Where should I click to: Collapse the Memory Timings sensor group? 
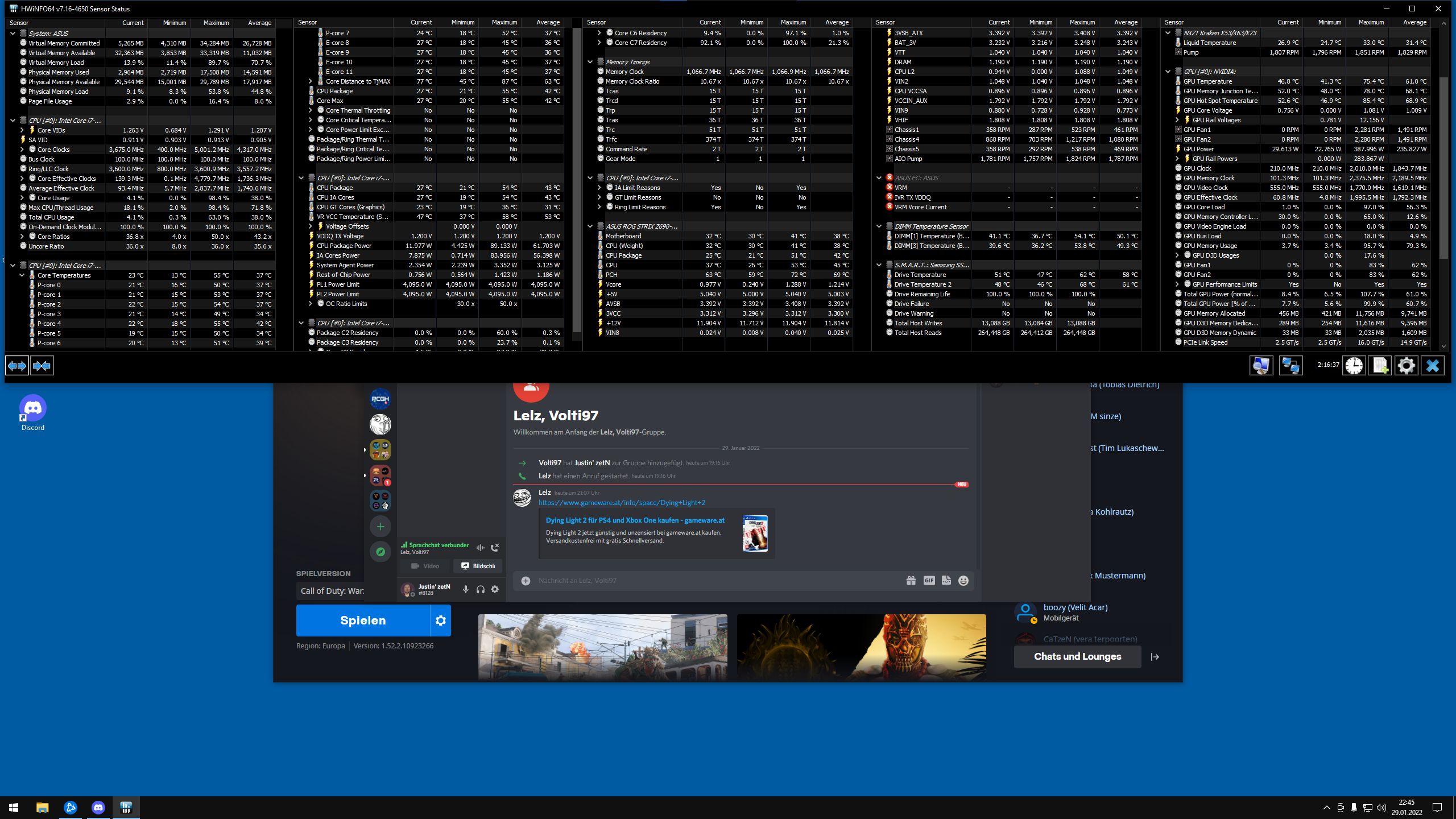click(590, 62)
